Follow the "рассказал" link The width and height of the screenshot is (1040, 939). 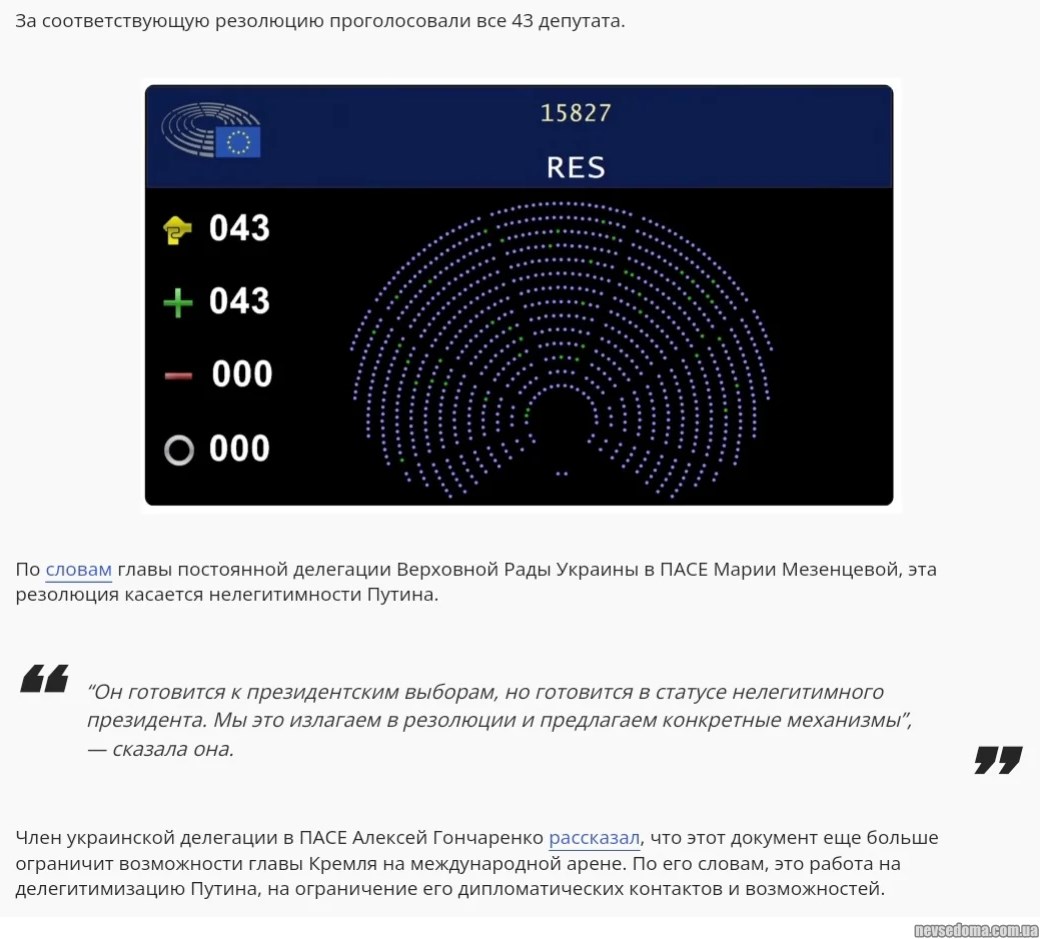pos(594,837)
